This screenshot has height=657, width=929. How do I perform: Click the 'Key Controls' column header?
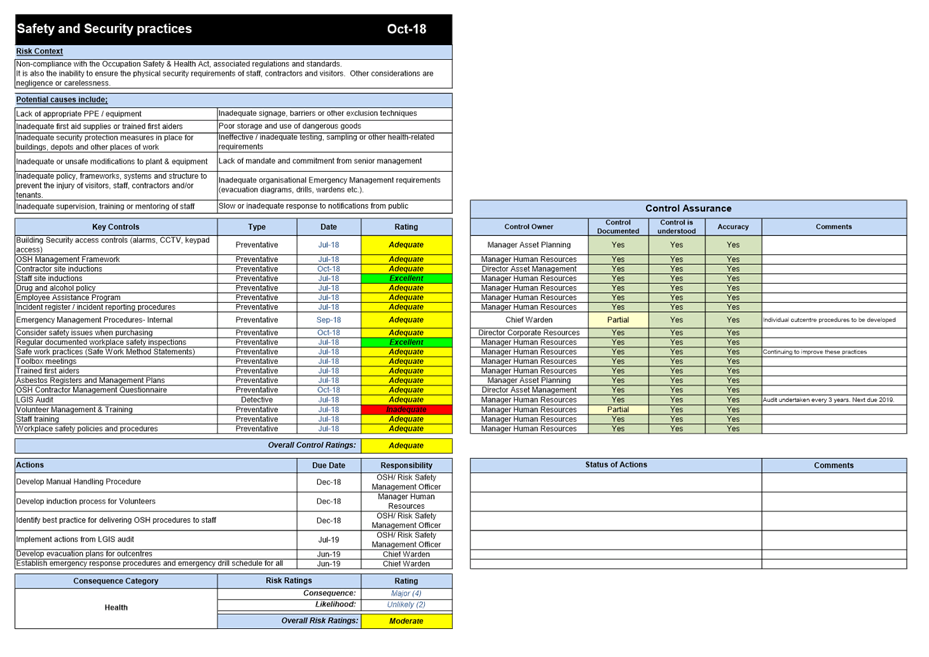point(116,227)
